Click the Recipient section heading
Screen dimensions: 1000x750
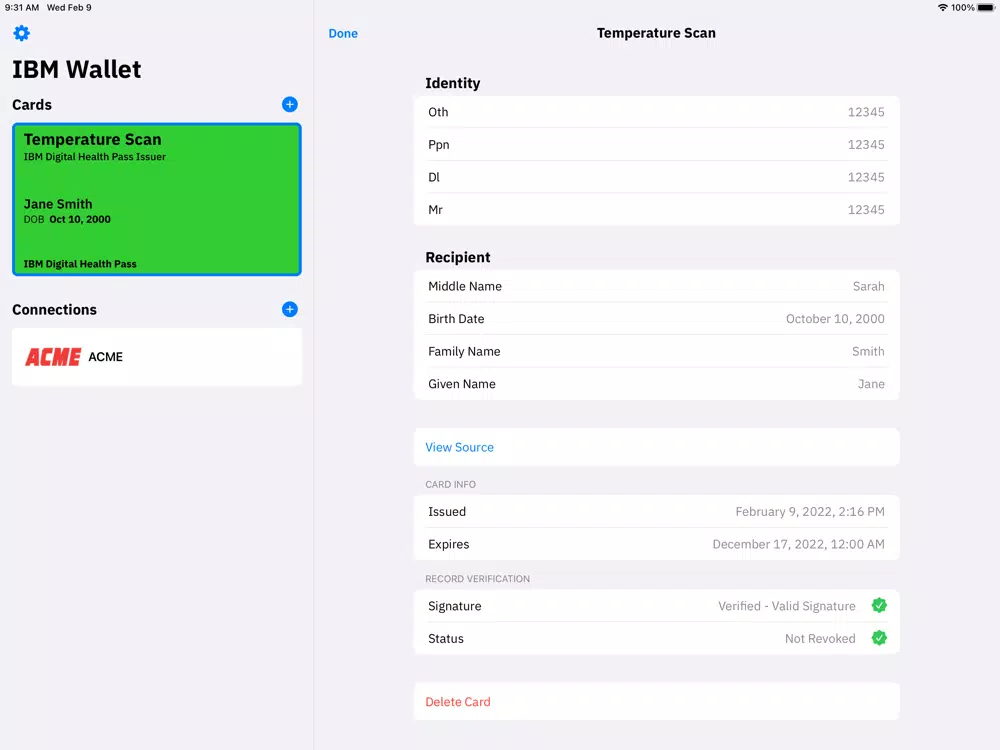pyautogui.click(x=458, y=258)
